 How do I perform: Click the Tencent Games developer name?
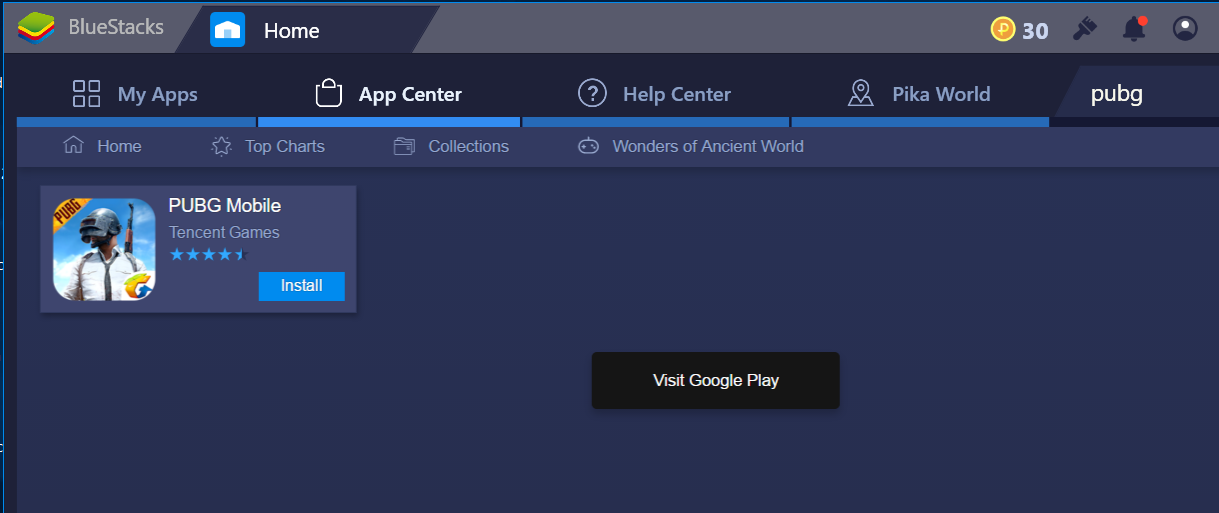click(224, 232)
